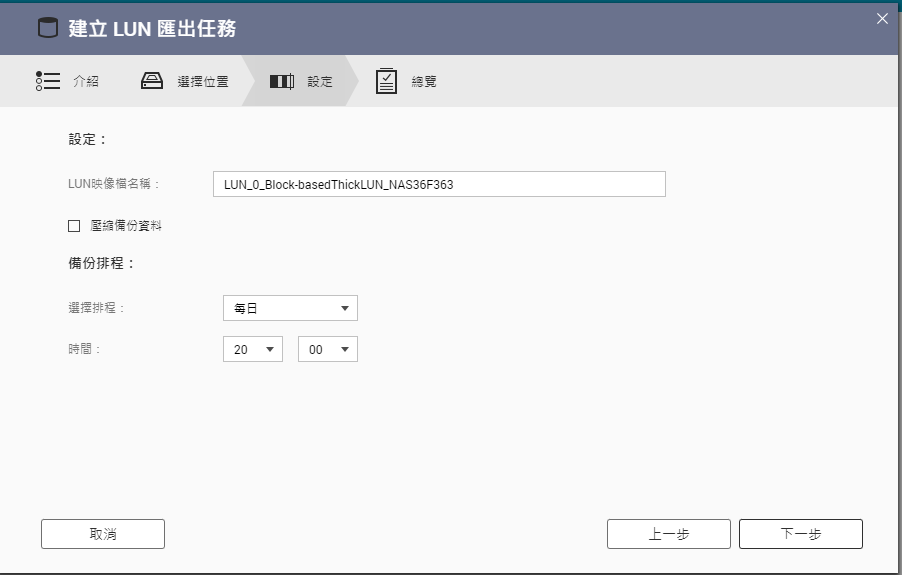The width and height of the screenshot is (902, 575).
Task: Expand the hour dropdown showing 20
Action: pos(253,349)
